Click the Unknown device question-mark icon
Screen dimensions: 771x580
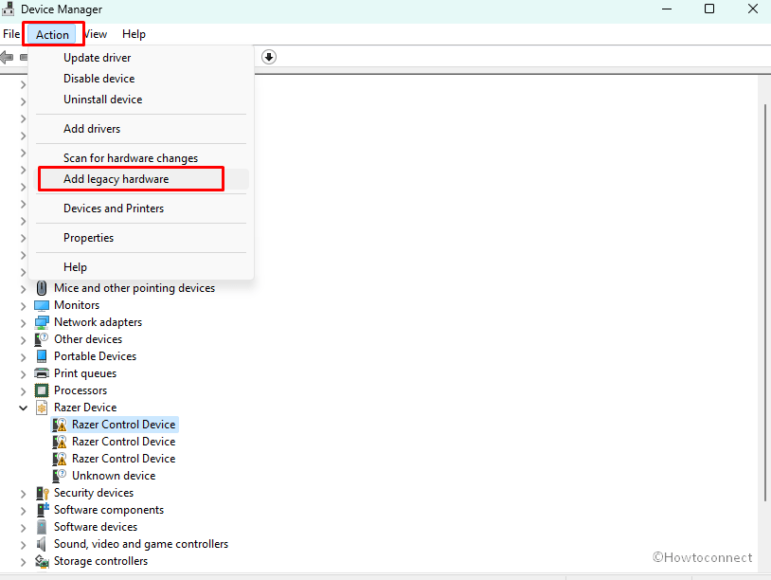point(59,476)
